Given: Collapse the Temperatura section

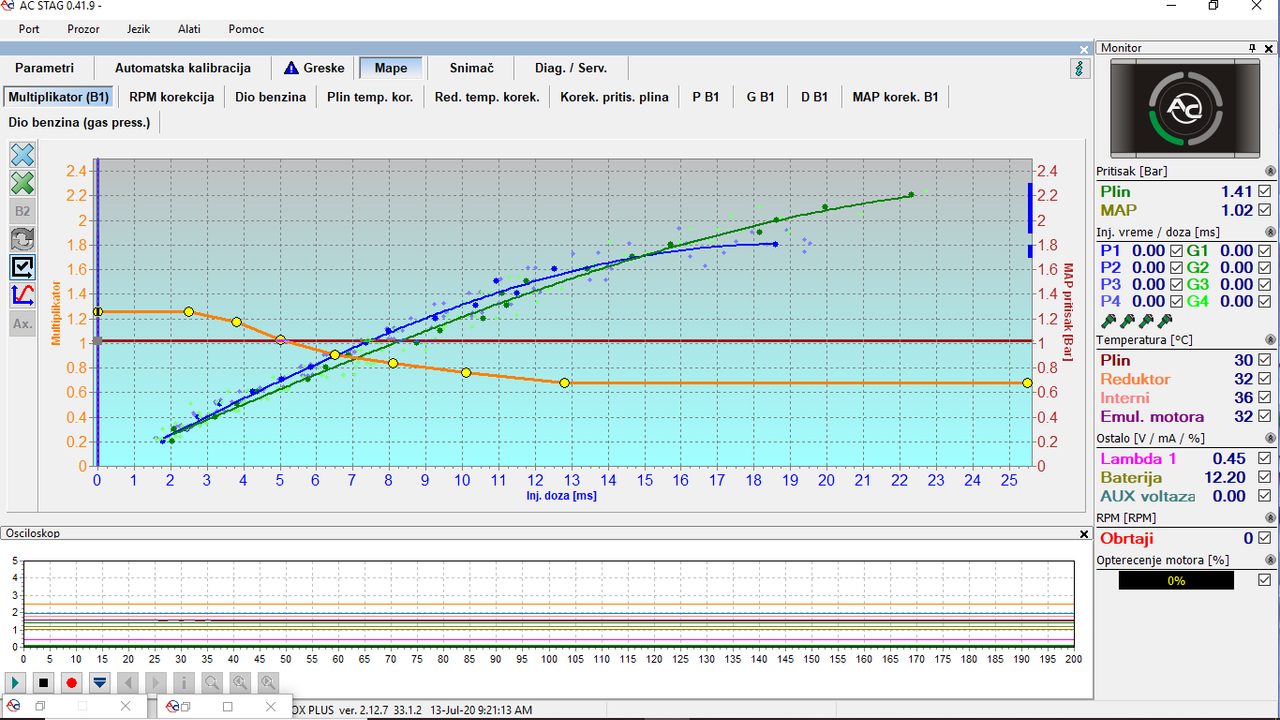Looking at the screenshot, I should (1271, 341).
